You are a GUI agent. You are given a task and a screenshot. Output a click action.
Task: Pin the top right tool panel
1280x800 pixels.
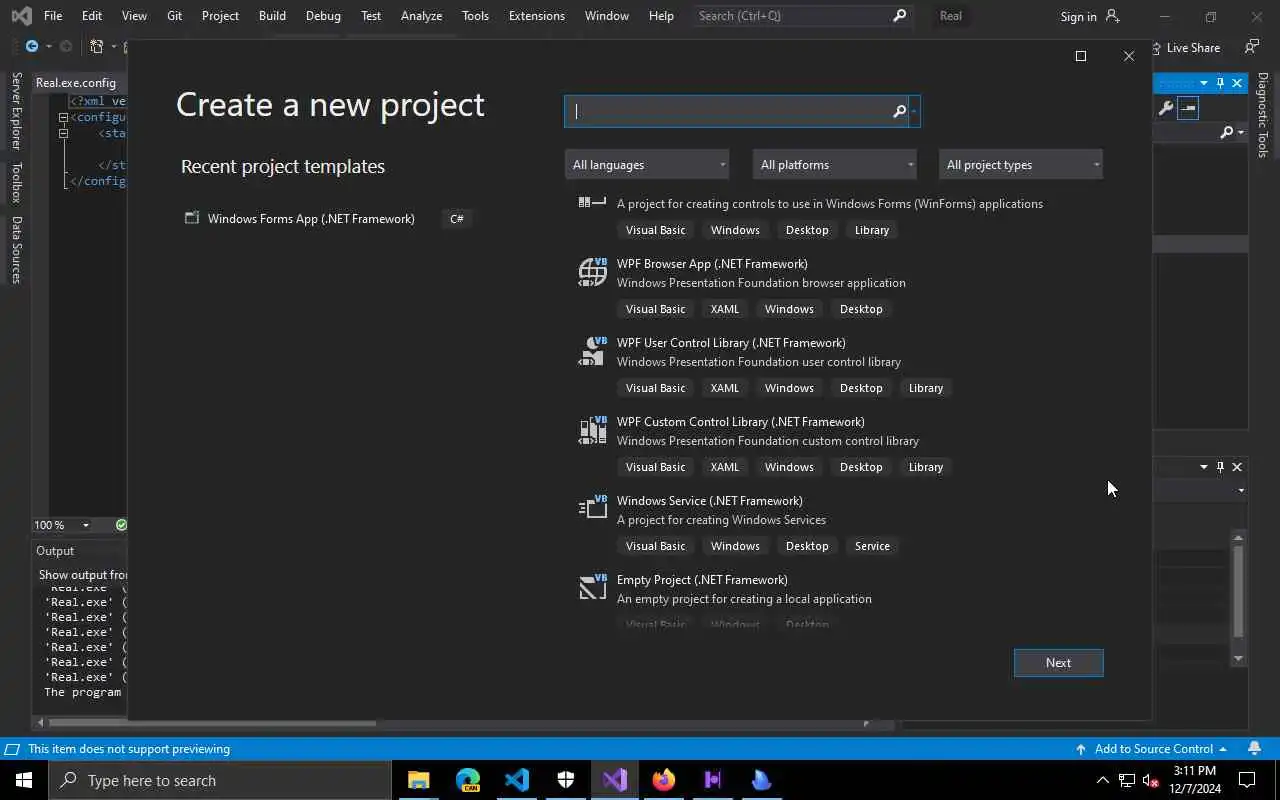(1220, 83)
